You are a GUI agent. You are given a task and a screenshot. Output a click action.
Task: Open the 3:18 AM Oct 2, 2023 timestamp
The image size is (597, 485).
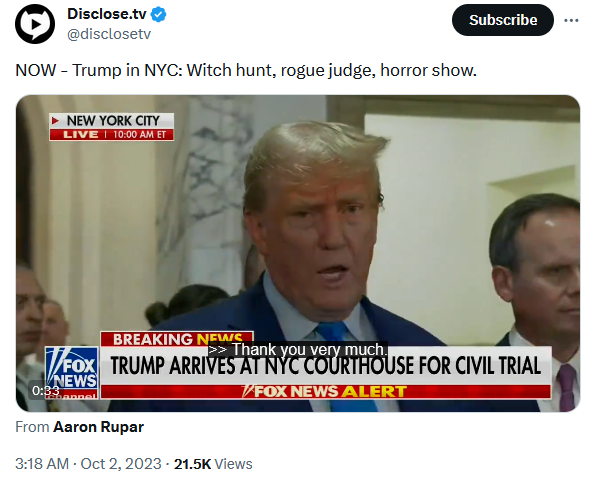(x=88, y=464)
